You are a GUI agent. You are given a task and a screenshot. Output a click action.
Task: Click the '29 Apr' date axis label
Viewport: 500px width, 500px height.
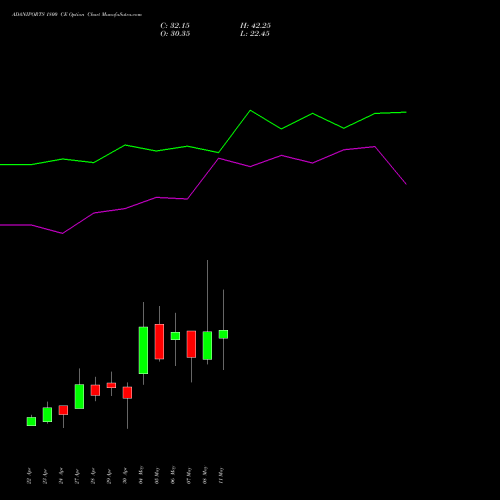[x=109, y=476]
